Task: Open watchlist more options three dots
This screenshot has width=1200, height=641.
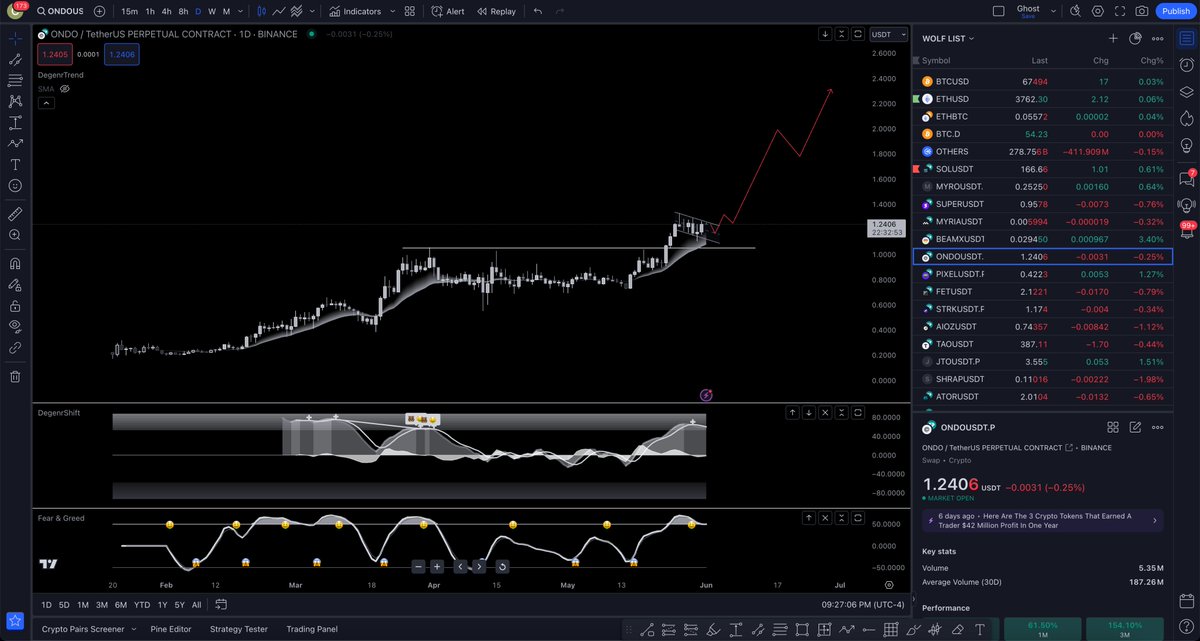Action: pos(1158,38)
